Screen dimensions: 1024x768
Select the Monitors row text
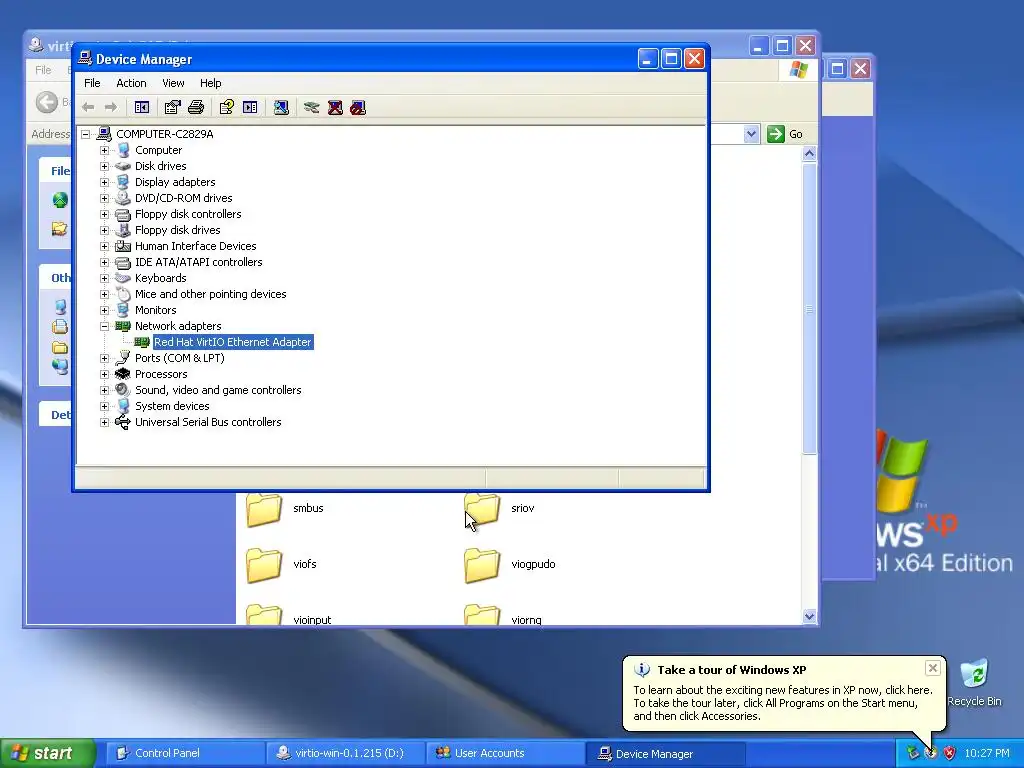click(x=155, y=310)
